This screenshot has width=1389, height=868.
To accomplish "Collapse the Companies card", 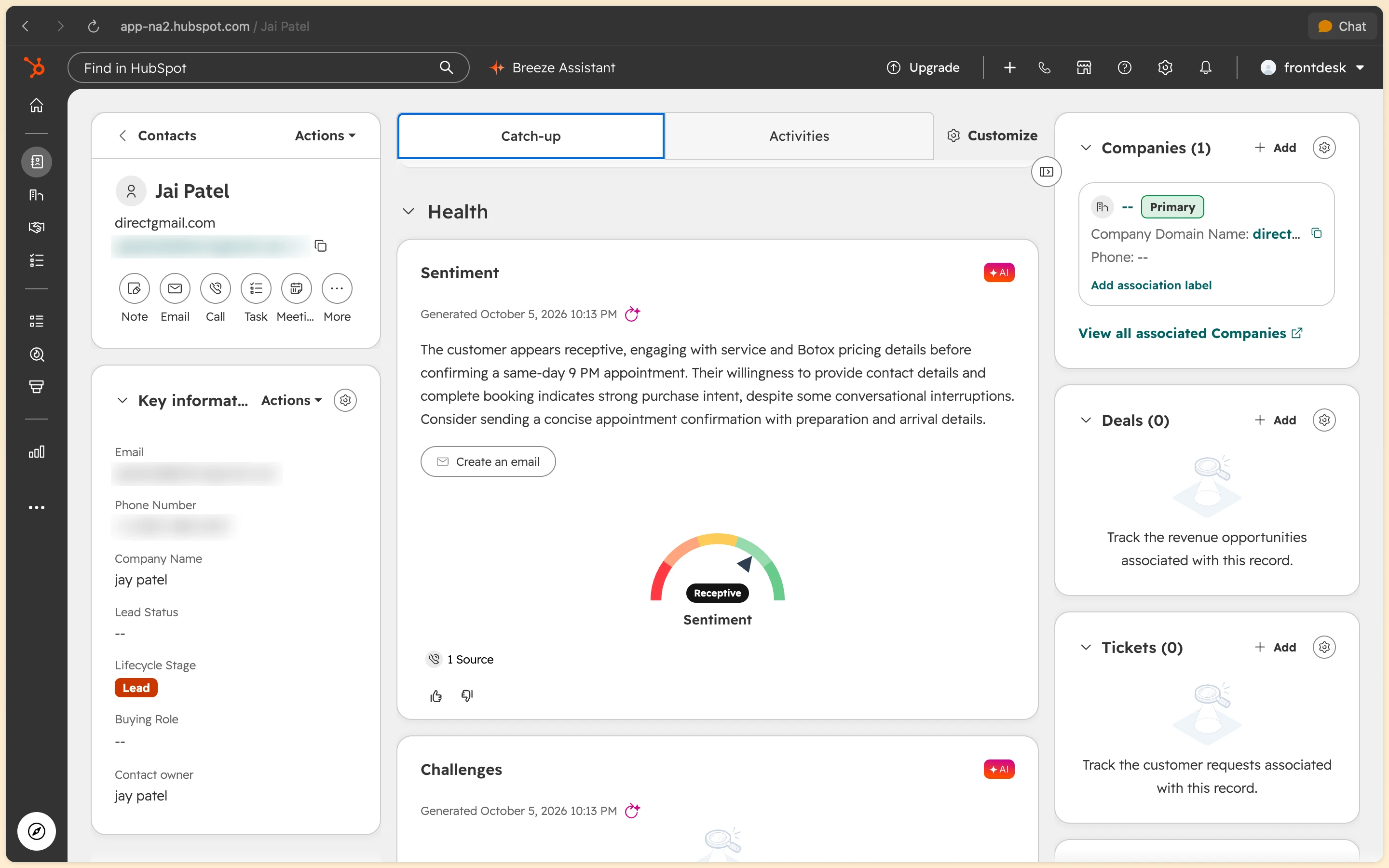I will pyautogui.click(x=1085, y=148).
